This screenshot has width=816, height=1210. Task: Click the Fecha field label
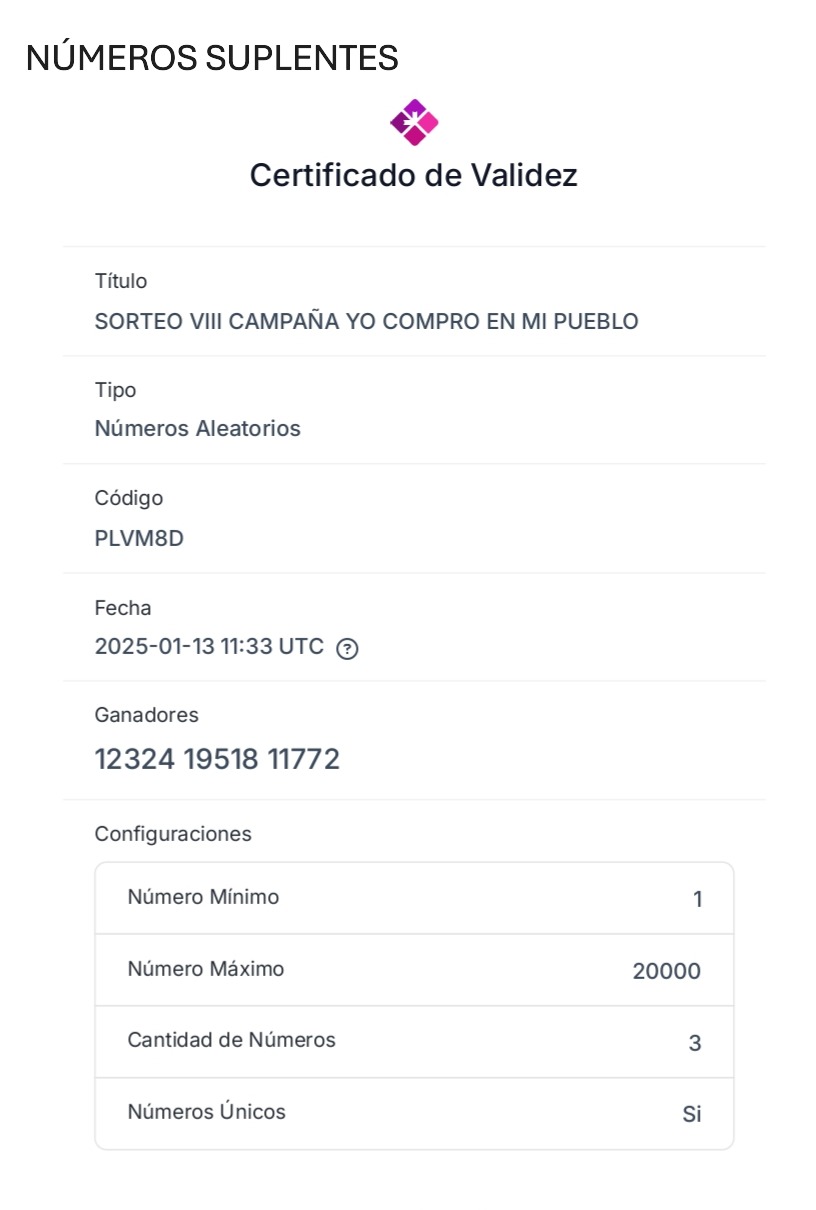pos(123,608)
